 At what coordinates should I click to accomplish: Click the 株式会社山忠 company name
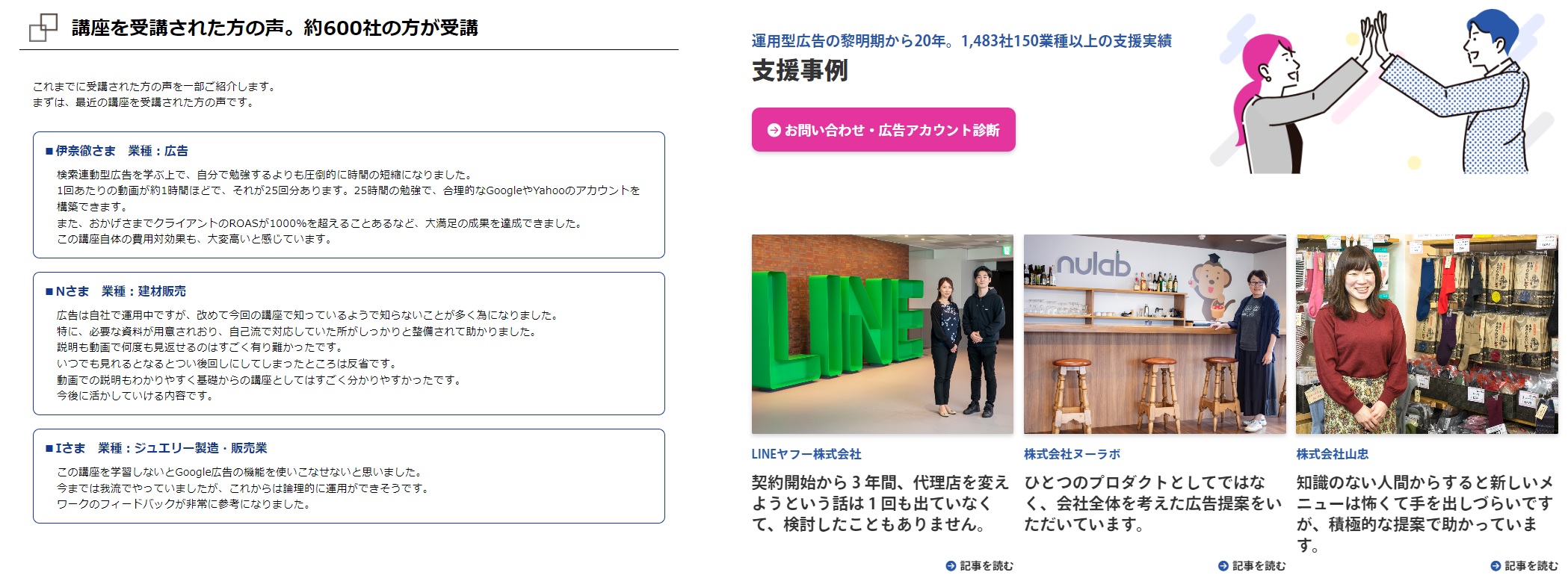coord(1333,454)
